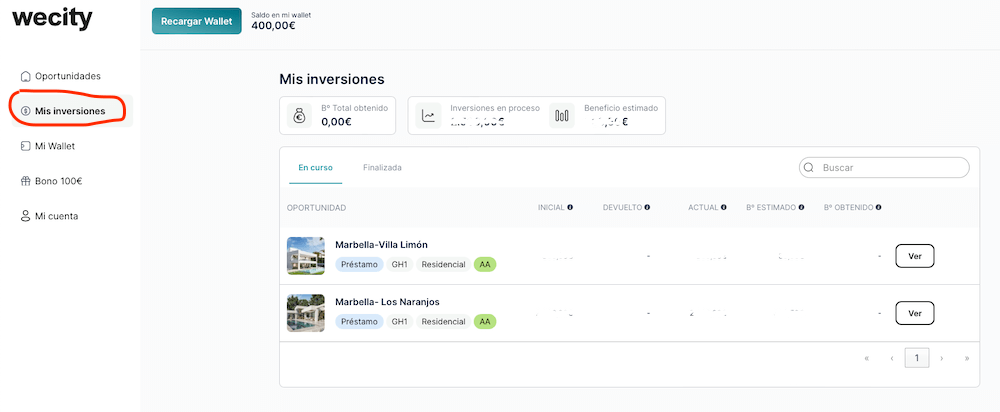
Task: Open the Marbella-Villa Limón thumbnail image
Action: pos(305,256)
